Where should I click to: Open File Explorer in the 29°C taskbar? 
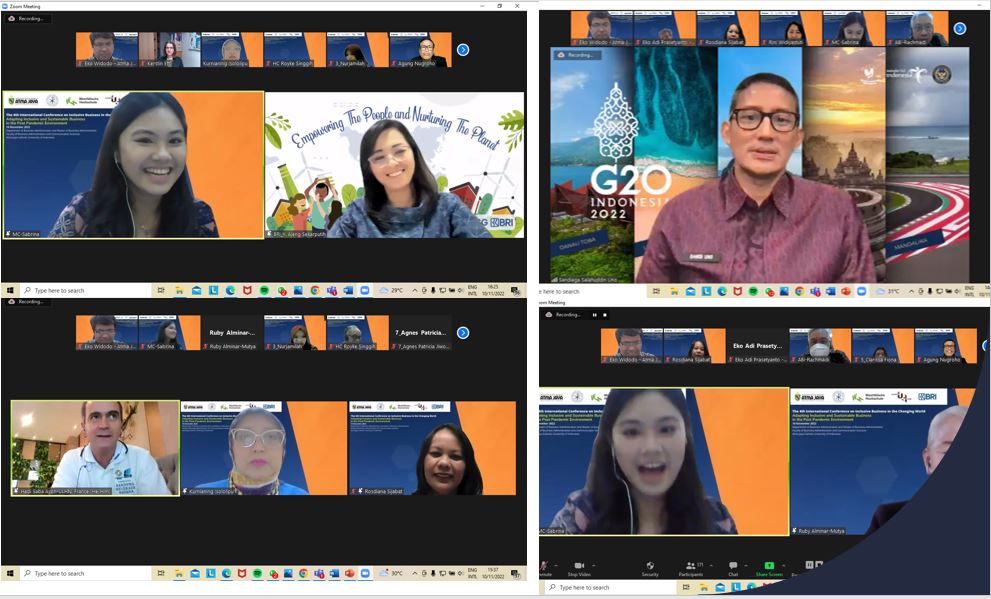coord(179,291)
